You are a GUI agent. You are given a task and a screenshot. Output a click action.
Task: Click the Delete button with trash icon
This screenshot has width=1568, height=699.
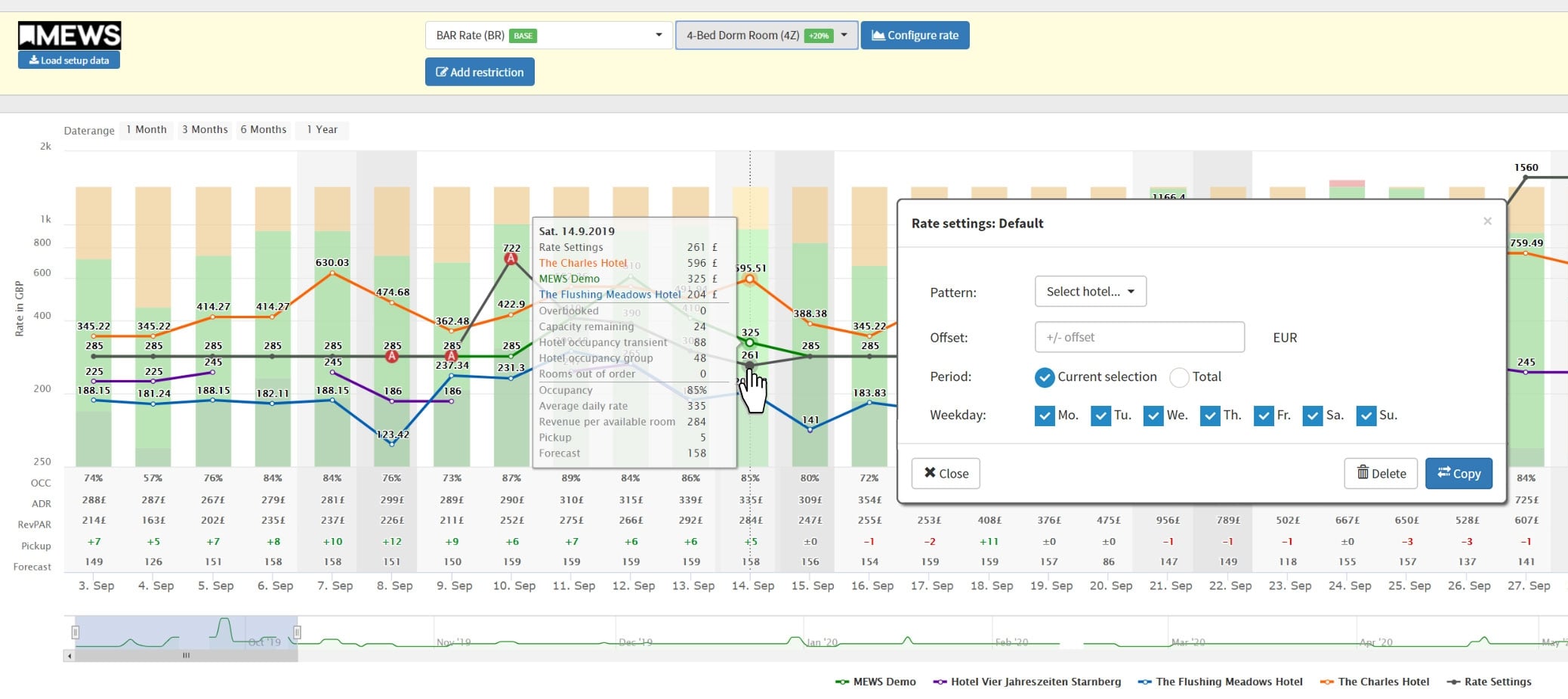pyautogui.click(x=1381, y=474)
